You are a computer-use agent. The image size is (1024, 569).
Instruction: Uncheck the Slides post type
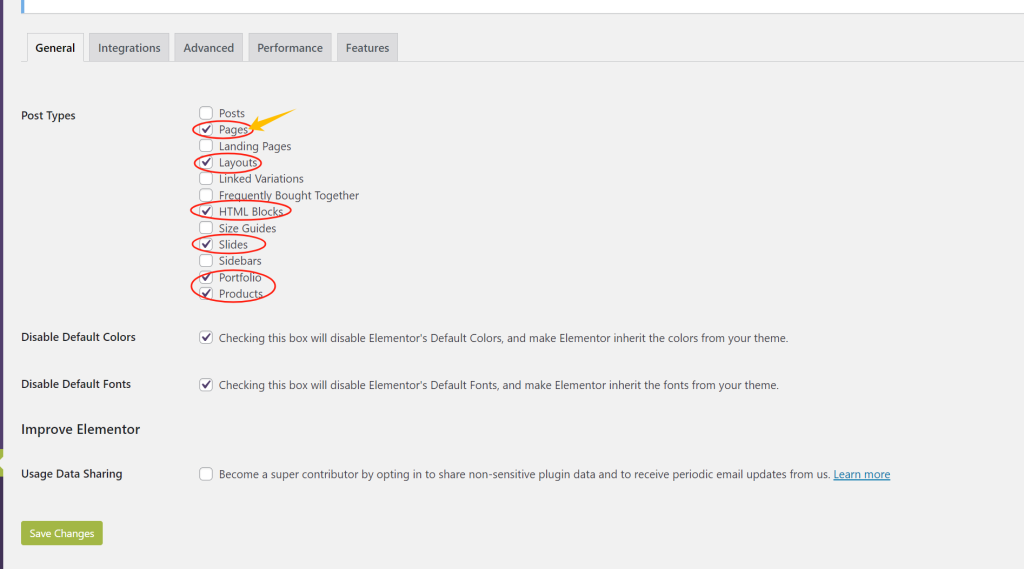[206, 244]
